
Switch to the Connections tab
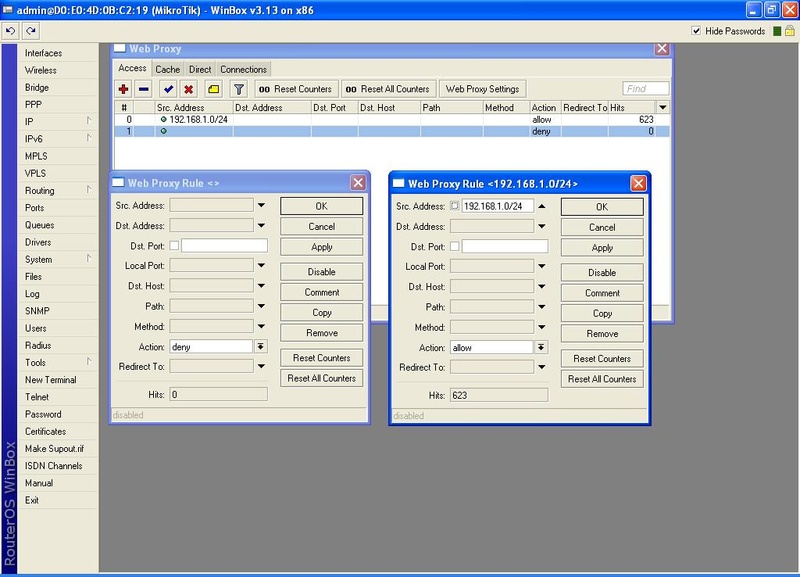point(243,69)
